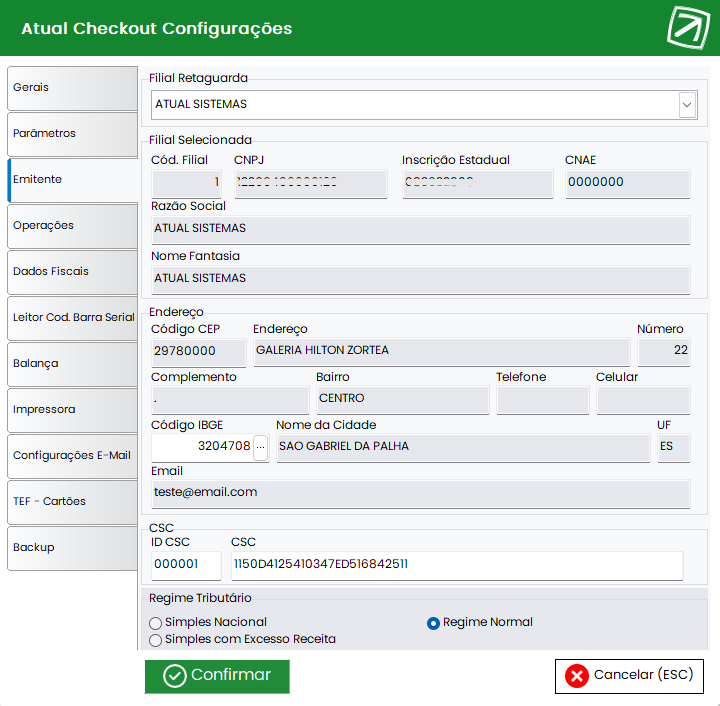Image resolution: width=720 pixels, height=706 pixels.
Task: Click the CNPJ field
Action: [x=311, y=183]
